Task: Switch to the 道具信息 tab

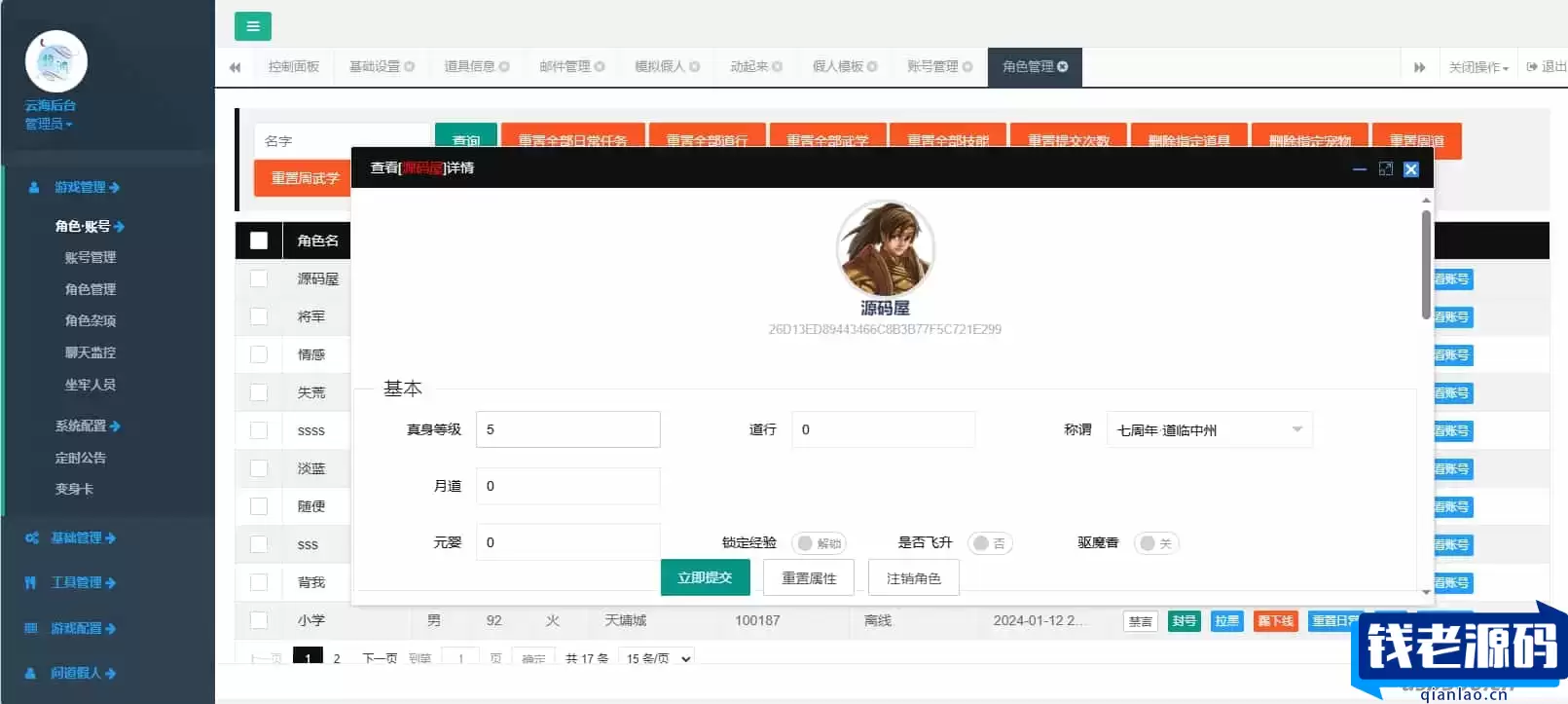Action: [469, 67]
